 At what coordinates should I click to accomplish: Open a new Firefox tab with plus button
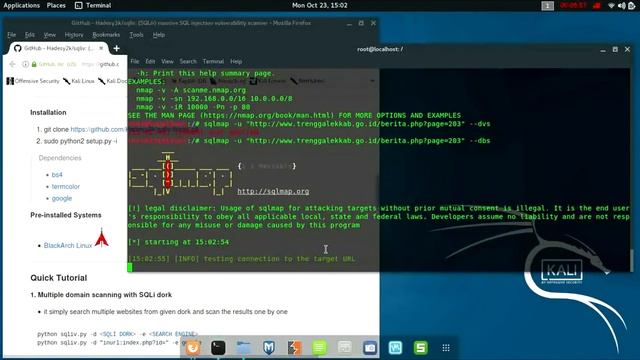pos(117,49)
